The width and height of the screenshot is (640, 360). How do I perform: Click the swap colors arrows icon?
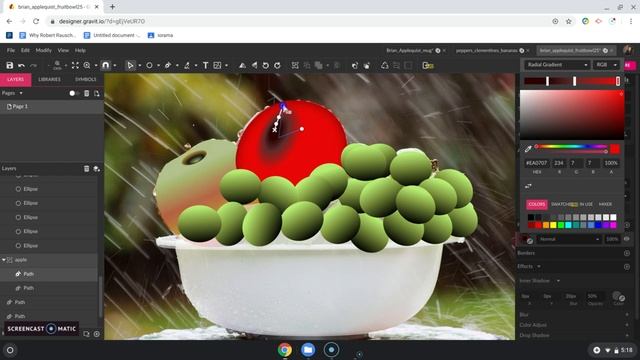point(528,186)
